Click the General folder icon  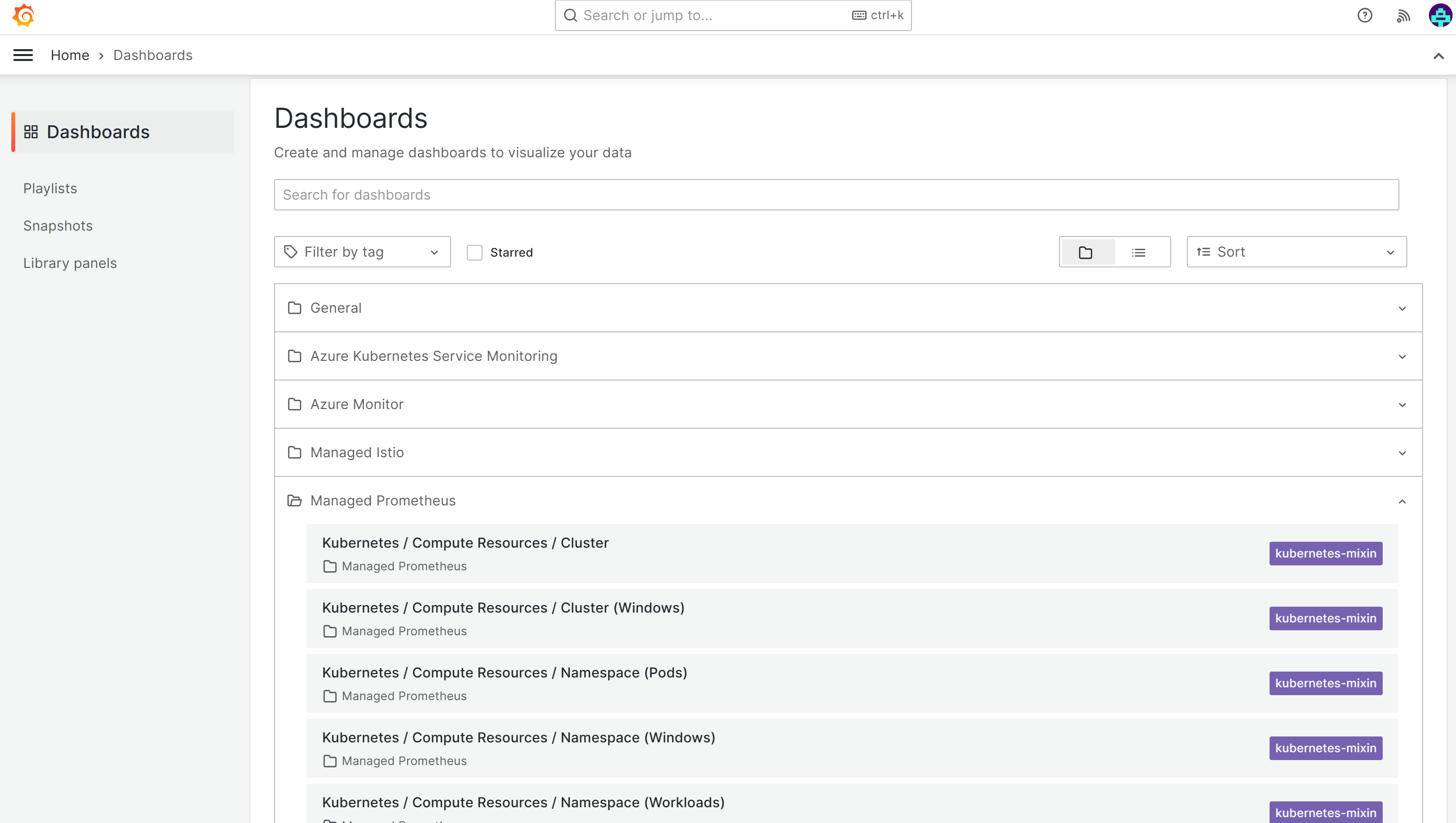[x=295, y=308]
